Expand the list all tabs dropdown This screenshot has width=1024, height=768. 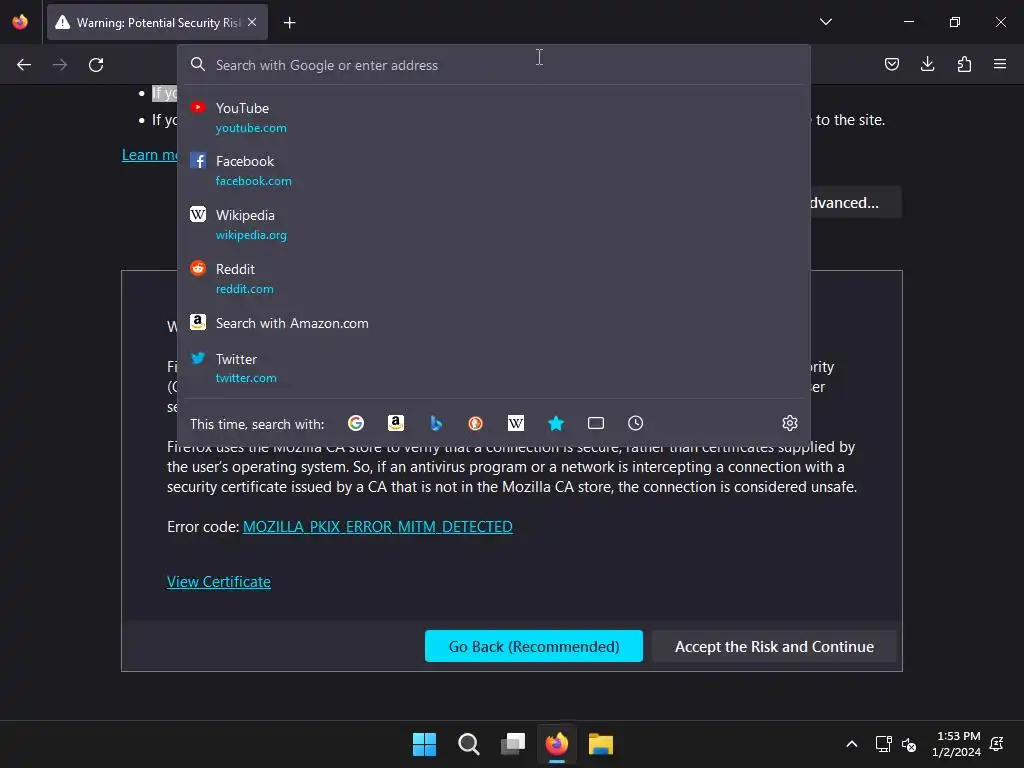[825, 22]
